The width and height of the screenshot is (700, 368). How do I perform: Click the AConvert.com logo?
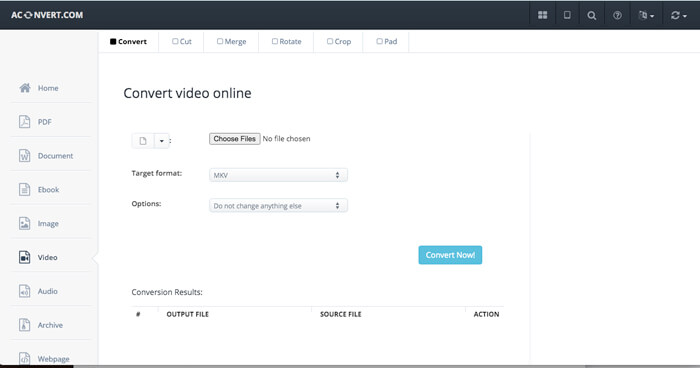pyautogui.click(x=47, y=15)
